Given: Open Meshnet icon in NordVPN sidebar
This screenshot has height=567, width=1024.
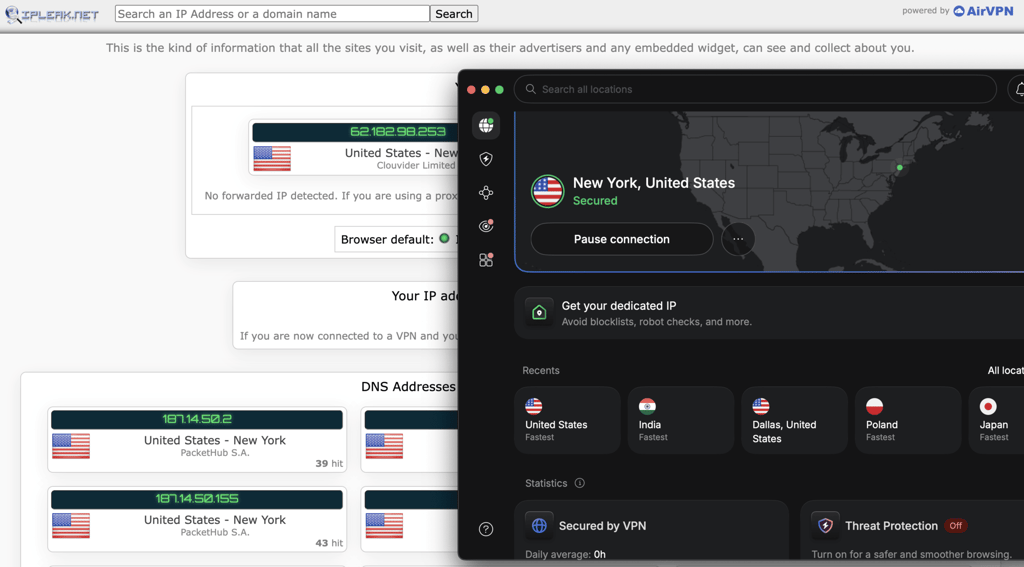Looking at the screenshot, I should tap(486, 193).
